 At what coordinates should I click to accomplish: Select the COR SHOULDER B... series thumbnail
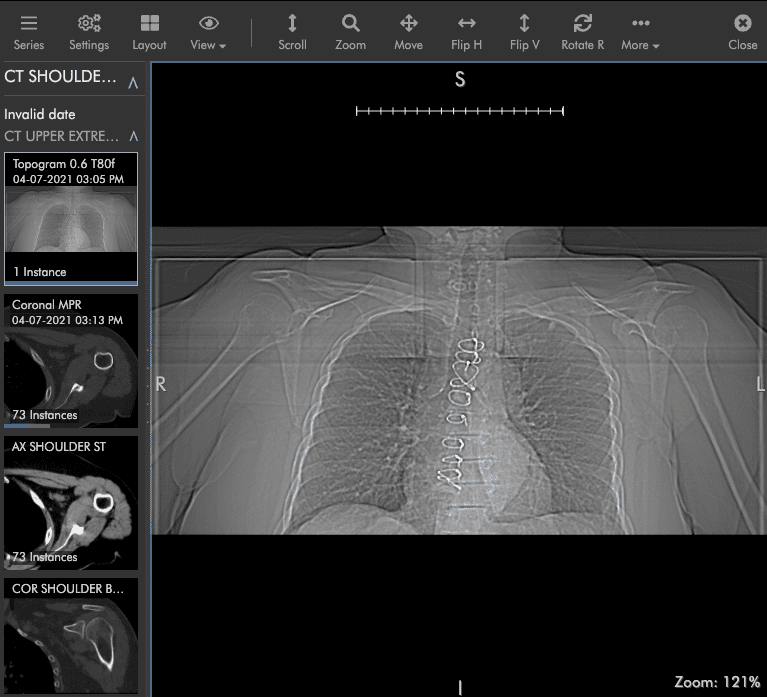coord(71,635)
